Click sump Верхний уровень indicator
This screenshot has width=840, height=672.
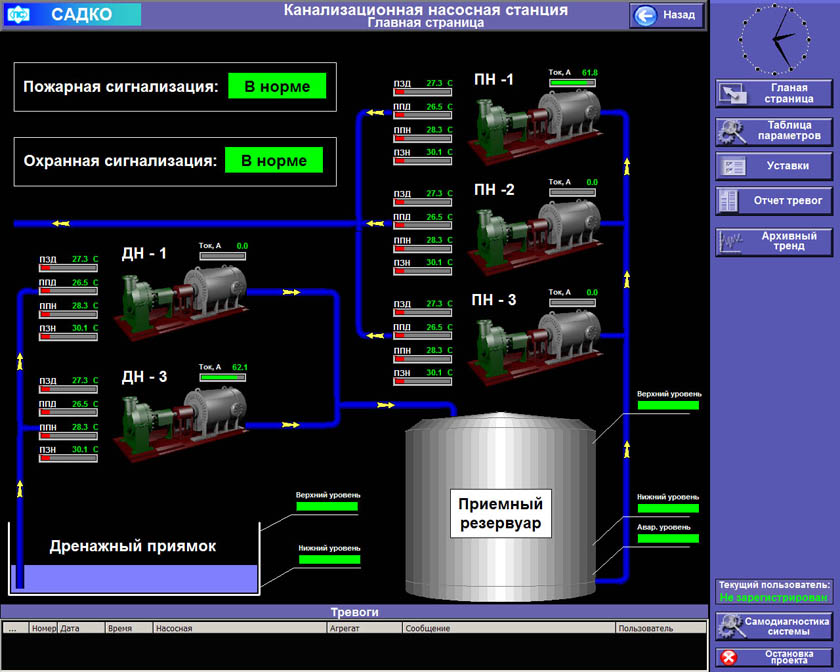pos(327,506)
